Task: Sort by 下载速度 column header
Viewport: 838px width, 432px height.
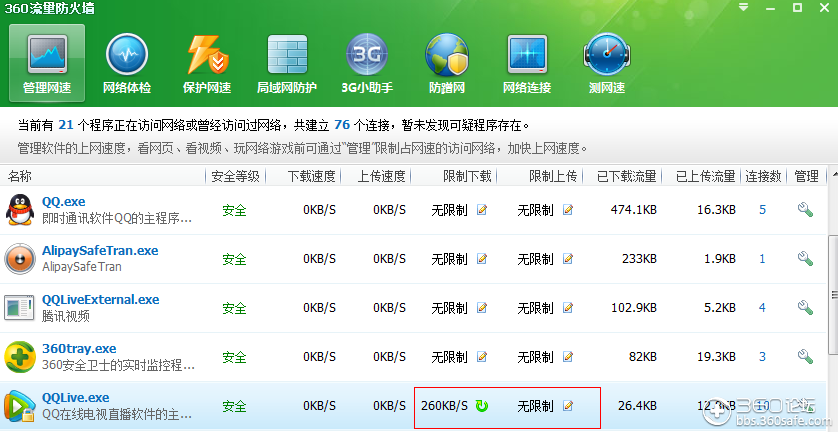Action: [x=311, y=176]
